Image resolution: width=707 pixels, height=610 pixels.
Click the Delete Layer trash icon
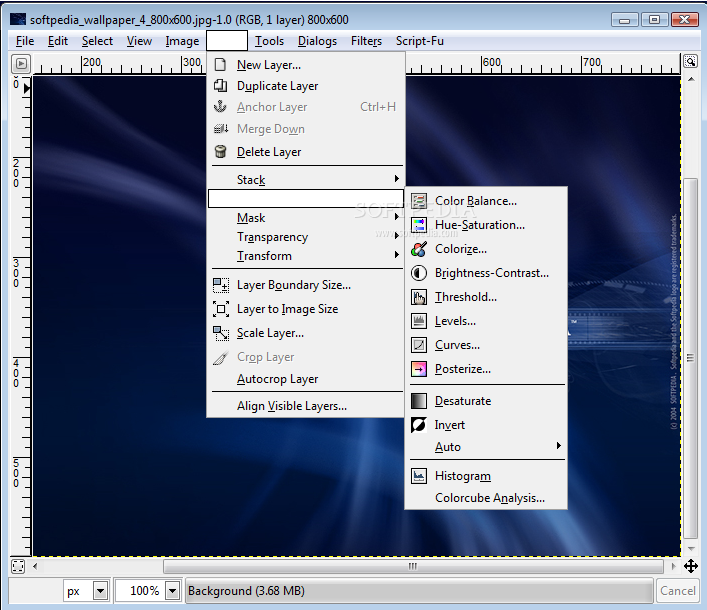coord(220,151)
